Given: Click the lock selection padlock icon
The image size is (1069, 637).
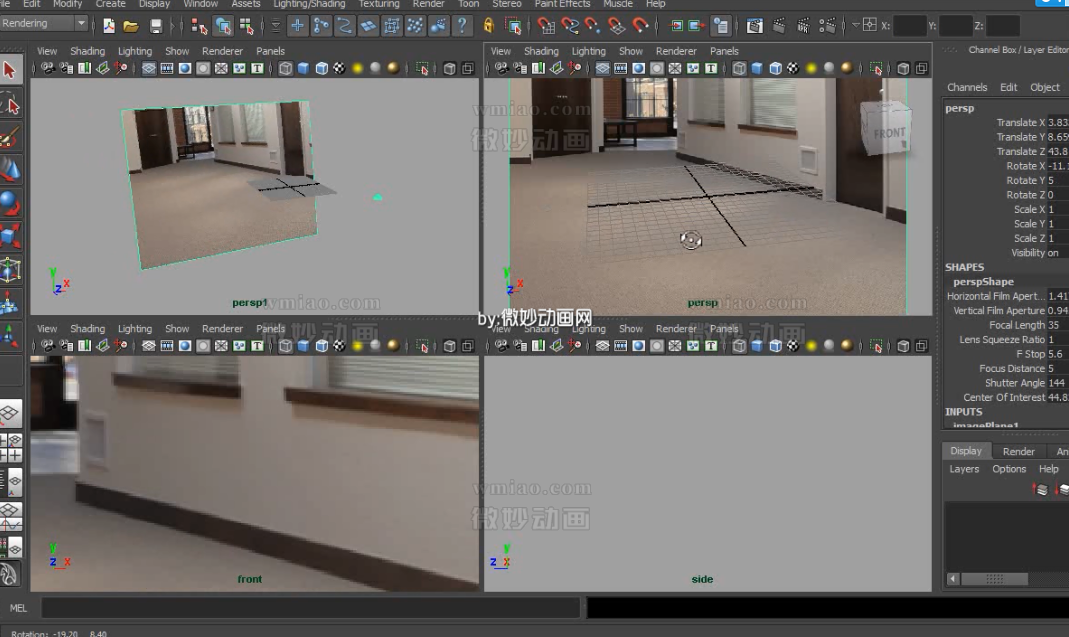Looking at the screenshot, I should [489, 26].
